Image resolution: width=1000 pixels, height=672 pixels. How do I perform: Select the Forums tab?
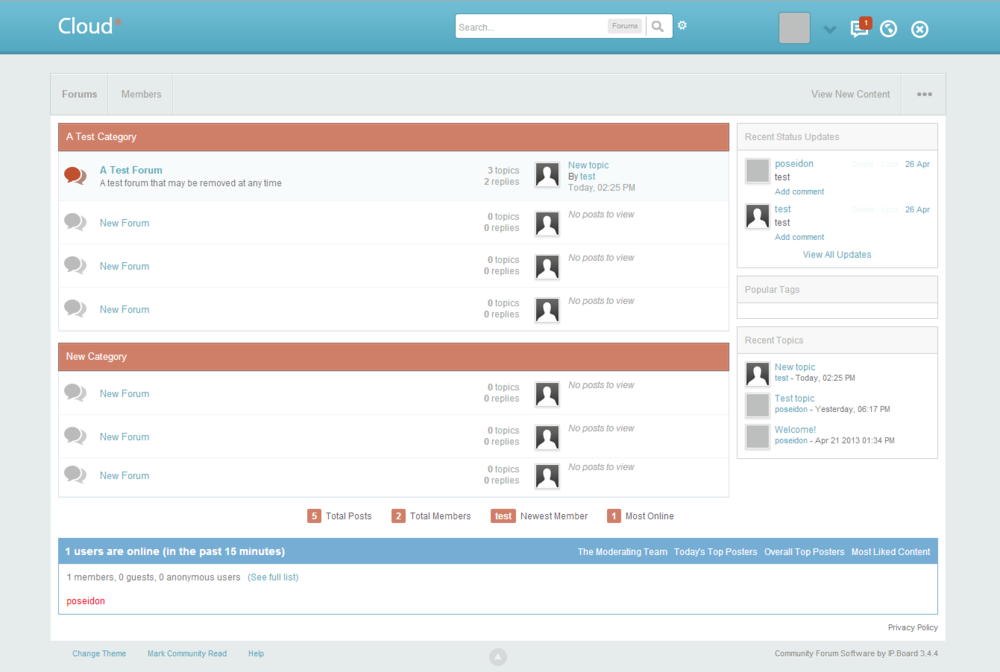coord(80,94)
